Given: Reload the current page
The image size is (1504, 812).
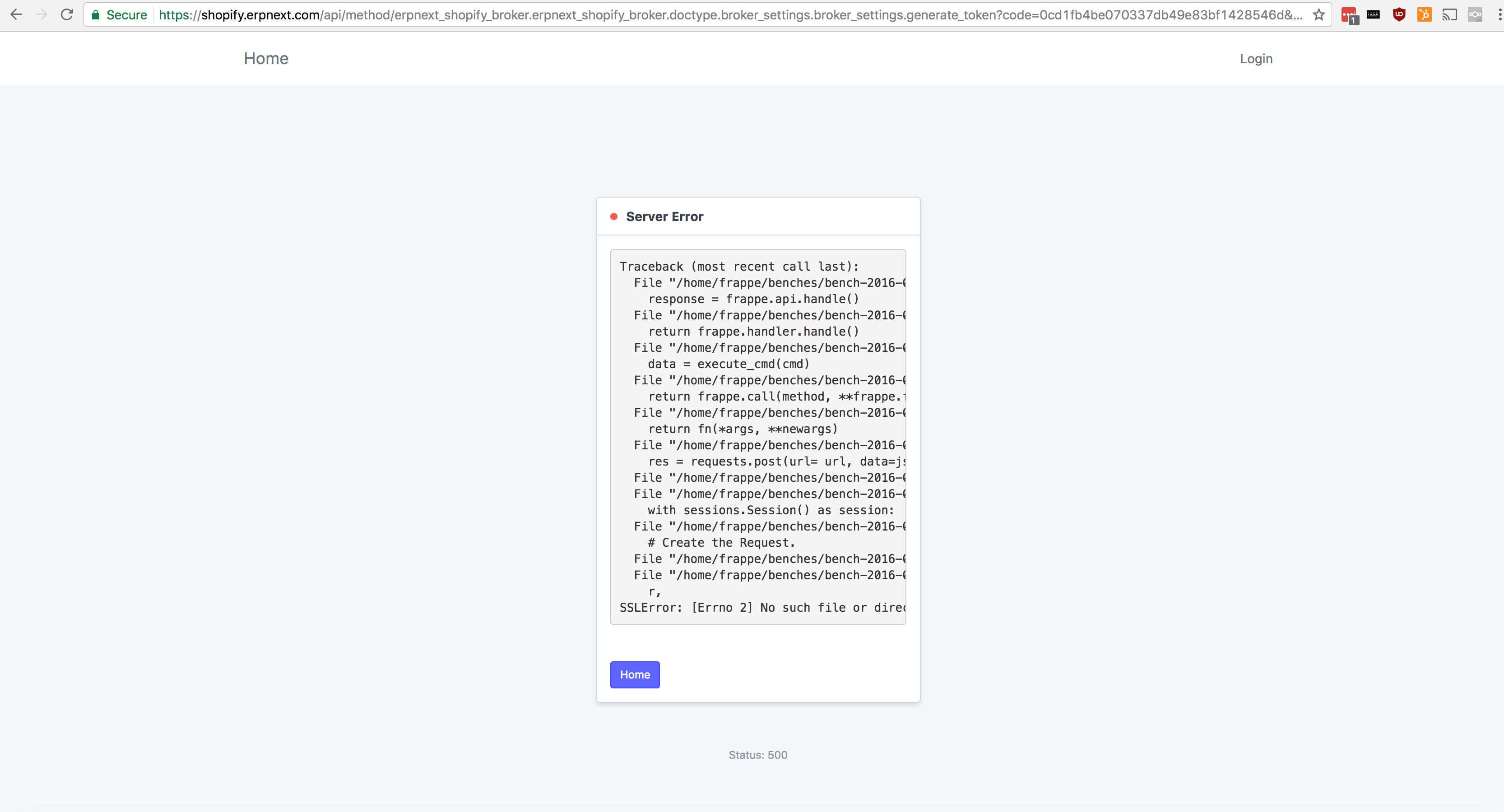Looking at the screenshot, I should (x=66, y=14).
